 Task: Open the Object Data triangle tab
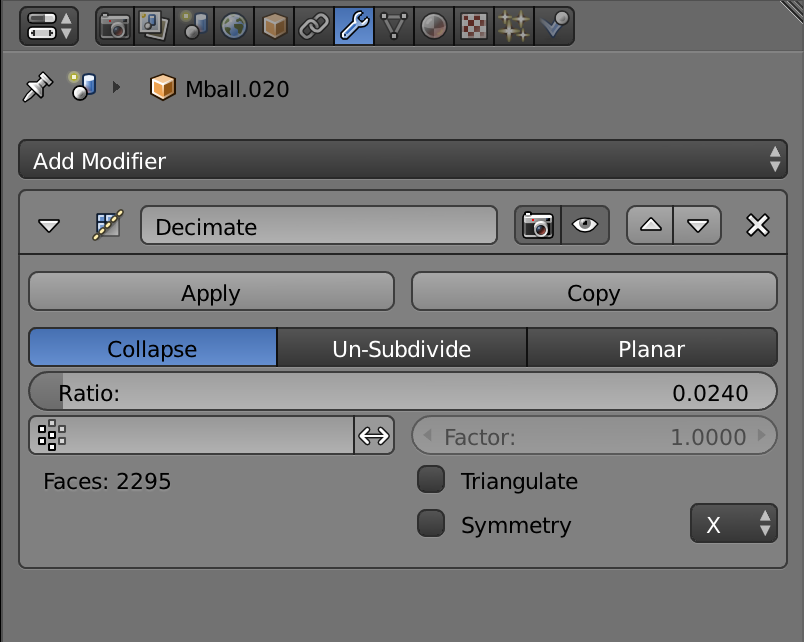[x=394, y=26]
